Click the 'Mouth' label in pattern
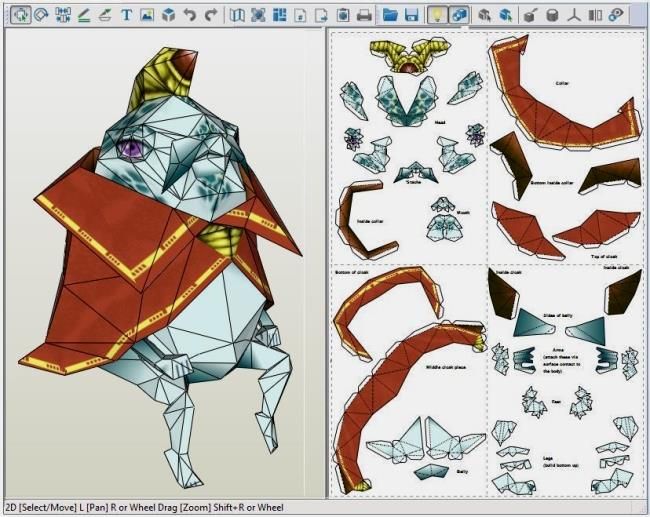Image resolution: width=650 pixels, height=517 pixels. coord(463,212)
